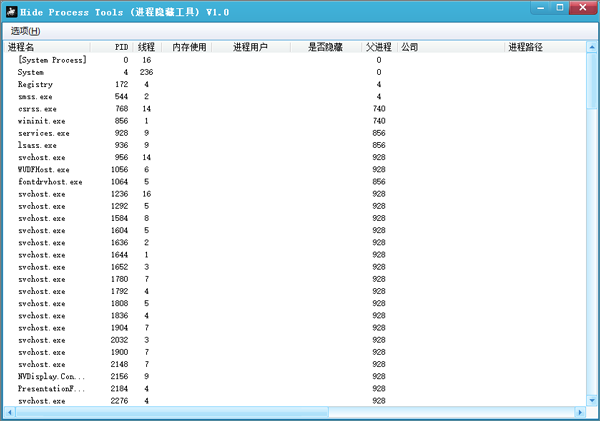The height and width of the screenshot is (421, 600).
Task: Click horizontal scrollbar right arrow
Action: coord(580,412)
